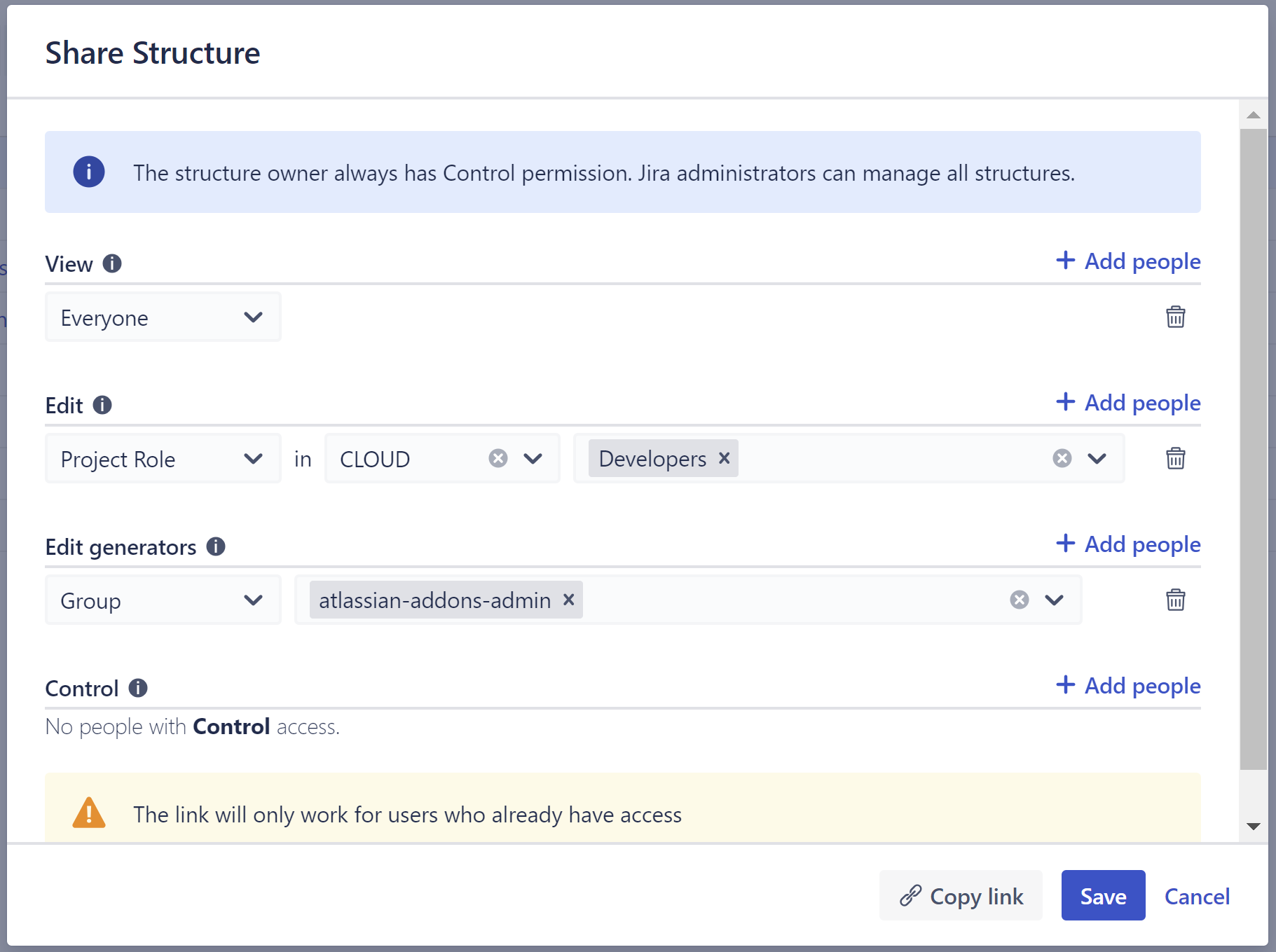Click the Save button
Viewport: 1276px width, 952px height.
[x=1102, y=895]
